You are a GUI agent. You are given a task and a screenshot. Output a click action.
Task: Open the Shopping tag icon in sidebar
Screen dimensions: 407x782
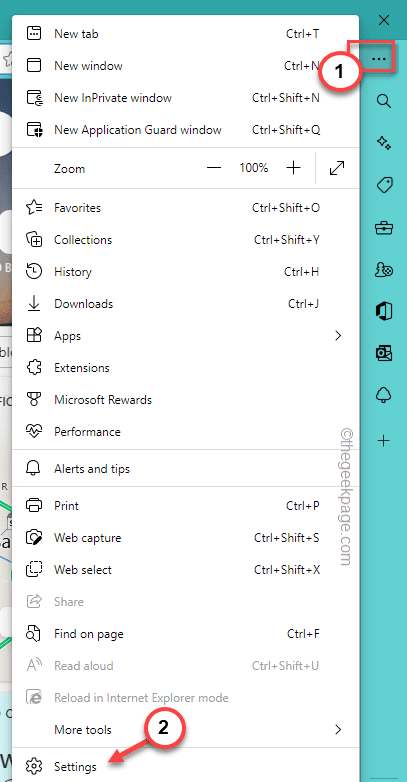[x=384, y=186]
